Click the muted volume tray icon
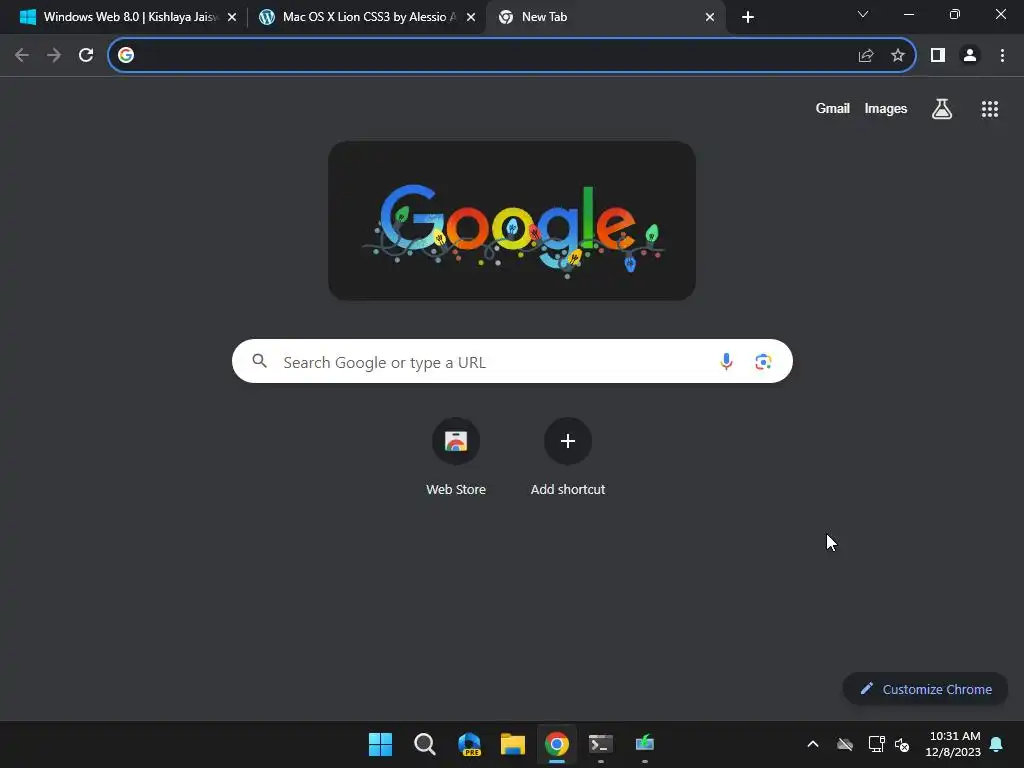Screen dimensions: 1024x768 click(902, 744)
